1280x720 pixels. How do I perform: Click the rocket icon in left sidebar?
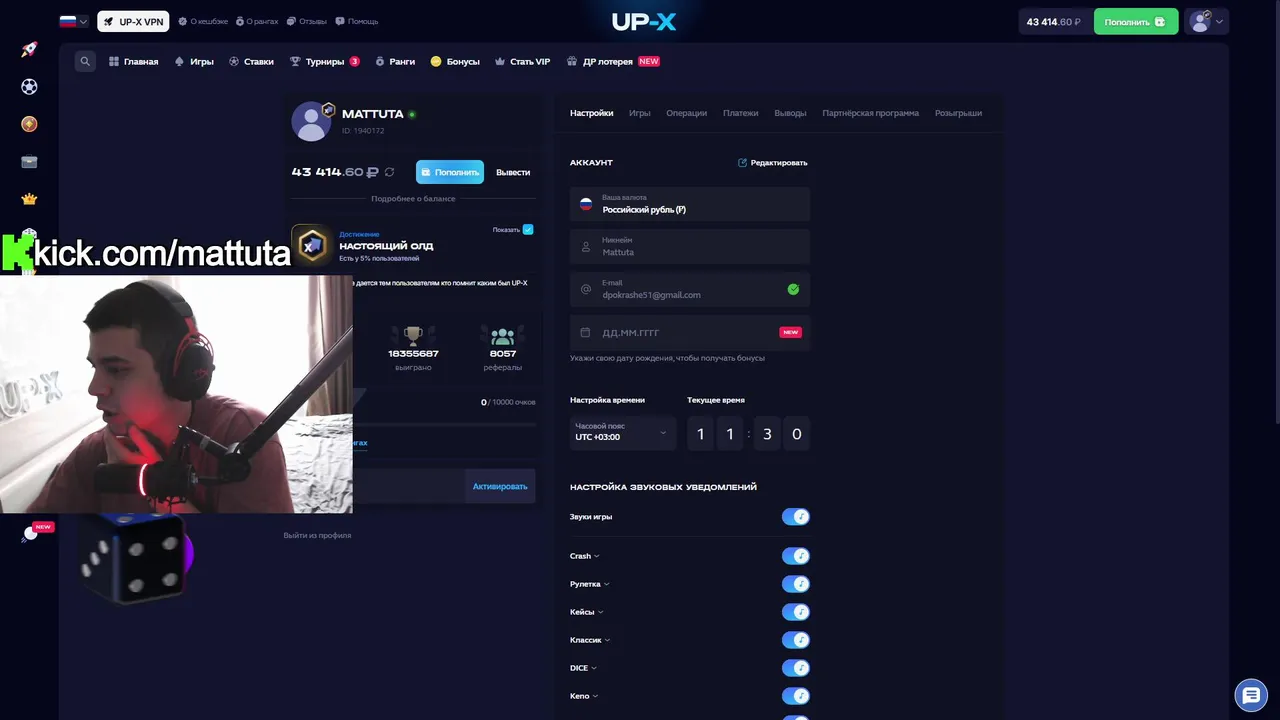point(29,50)
